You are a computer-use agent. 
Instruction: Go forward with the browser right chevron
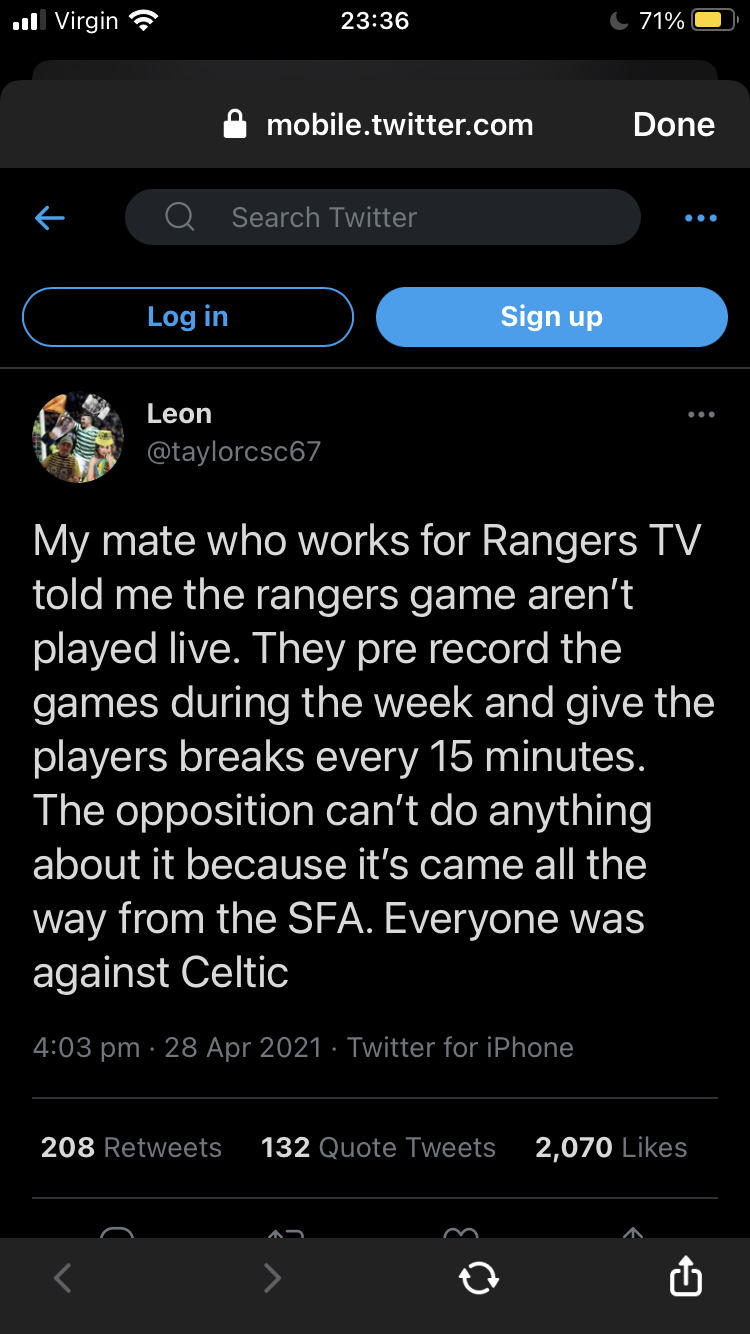pyautogui.click(x=272, y=1278)
